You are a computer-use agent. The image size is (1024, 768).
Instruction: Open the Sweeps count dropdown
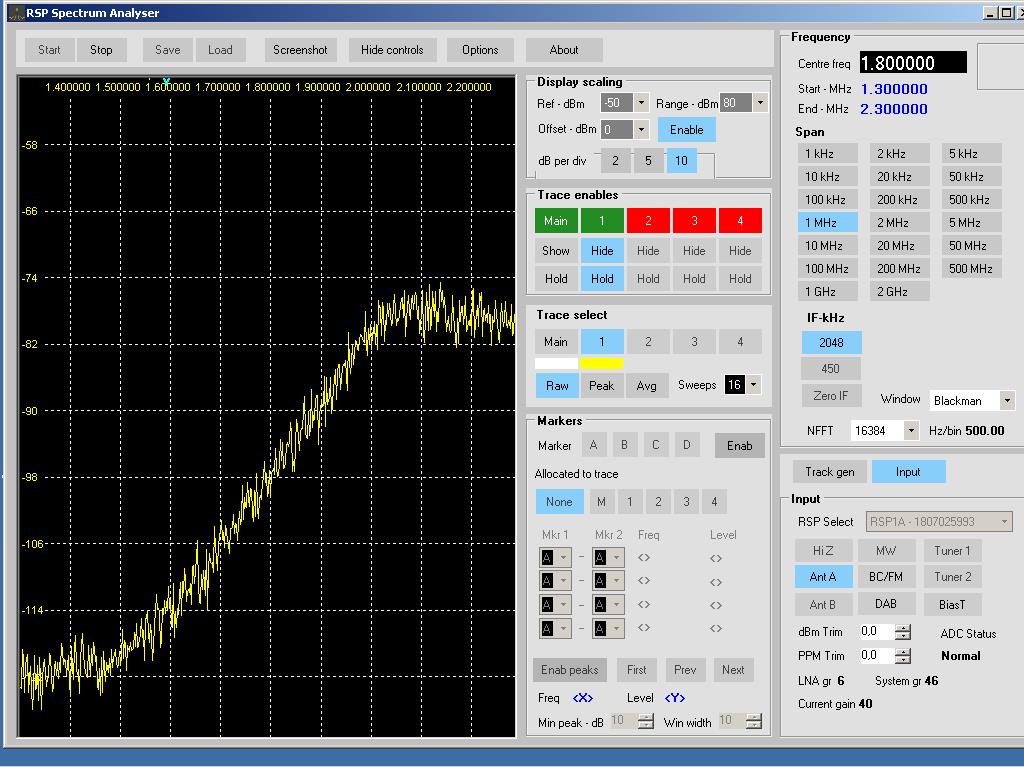pos(753,385)
